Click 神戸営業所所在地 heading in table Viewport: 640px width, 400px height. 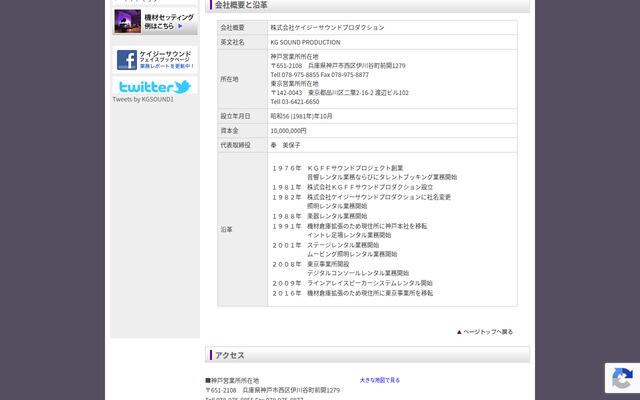click(x=294, y=57)
